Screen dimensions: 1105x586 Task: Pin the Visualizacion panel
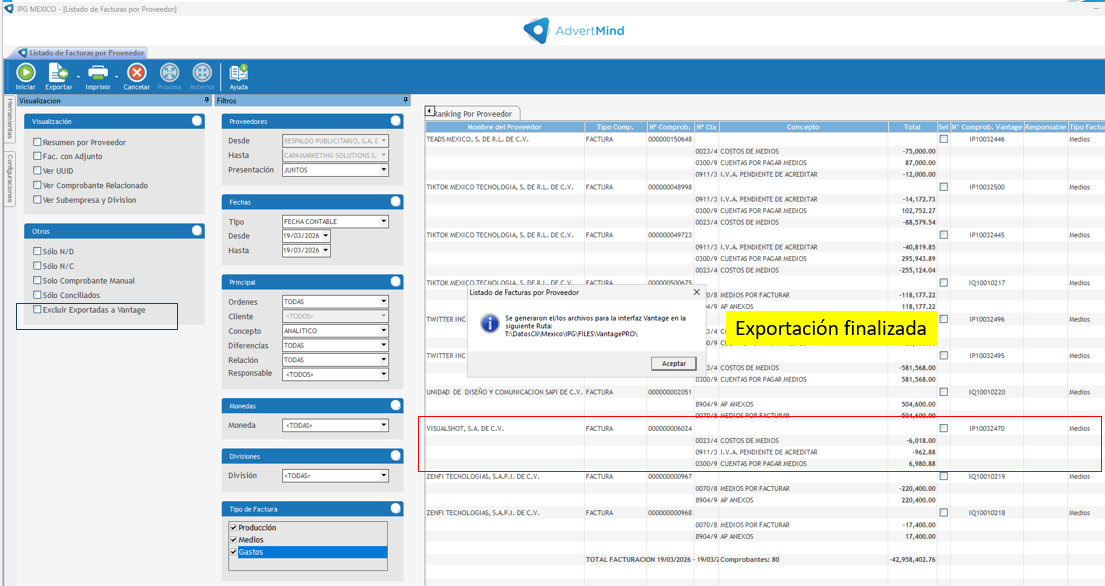pyautogui.click(x=206, y=100)
